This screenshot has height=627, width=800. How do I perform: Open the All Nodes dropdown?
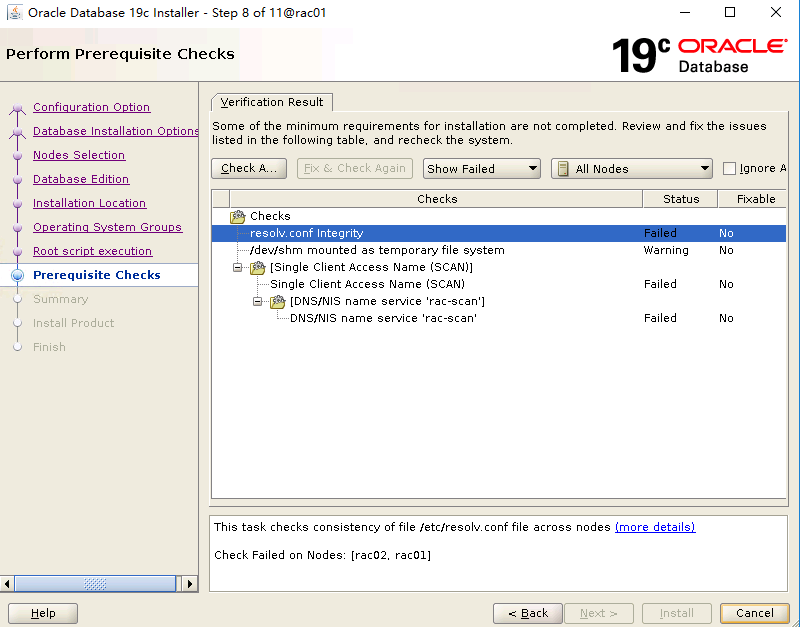coord(632,168)
